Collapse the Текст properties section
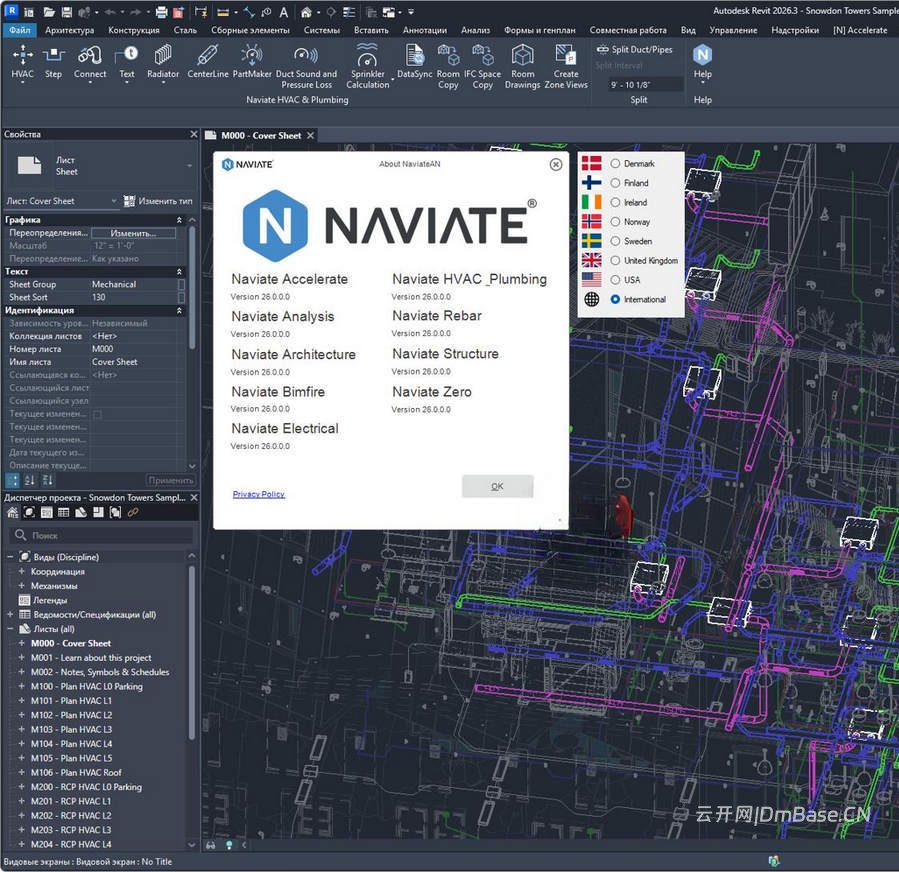This screenshot has width=899, height=872. tap(179, 271)
